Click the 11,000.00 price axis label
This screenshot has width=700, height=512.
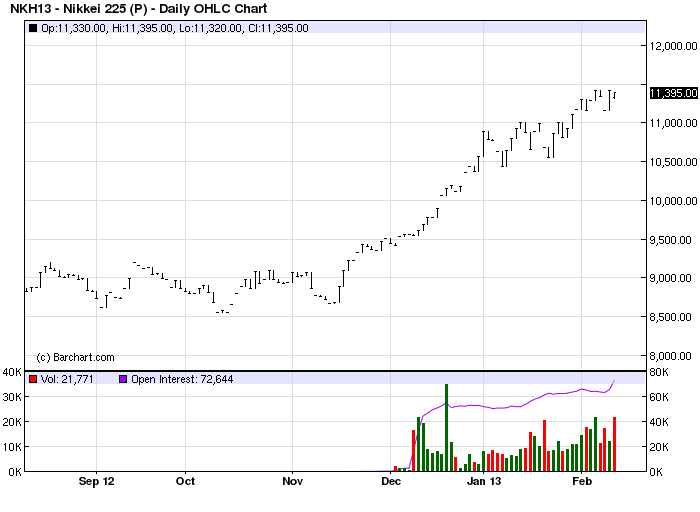[x=674, y=123]
